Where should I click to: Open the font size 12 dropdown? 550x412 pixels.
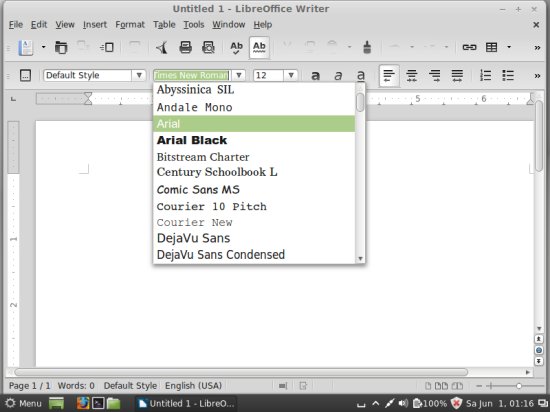(291, 75)
